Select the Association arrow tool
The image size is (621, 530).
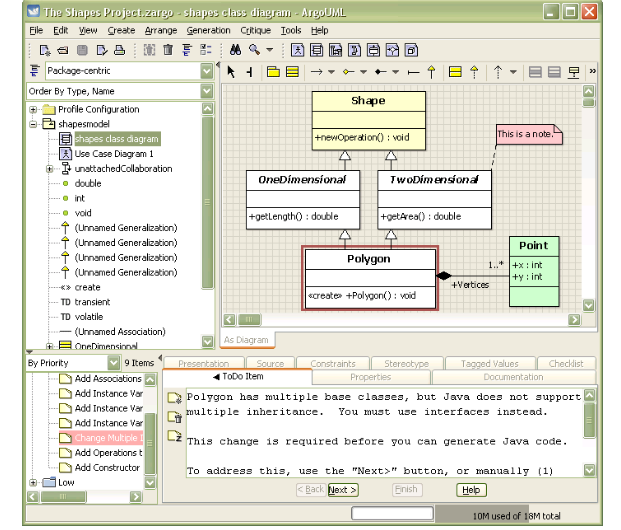316,72
